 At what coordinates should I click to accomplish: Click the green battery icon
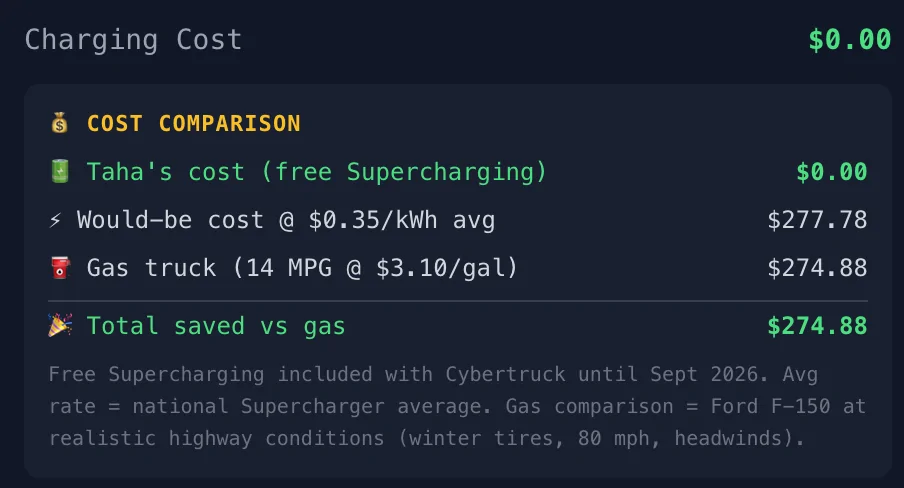(60, 172)
